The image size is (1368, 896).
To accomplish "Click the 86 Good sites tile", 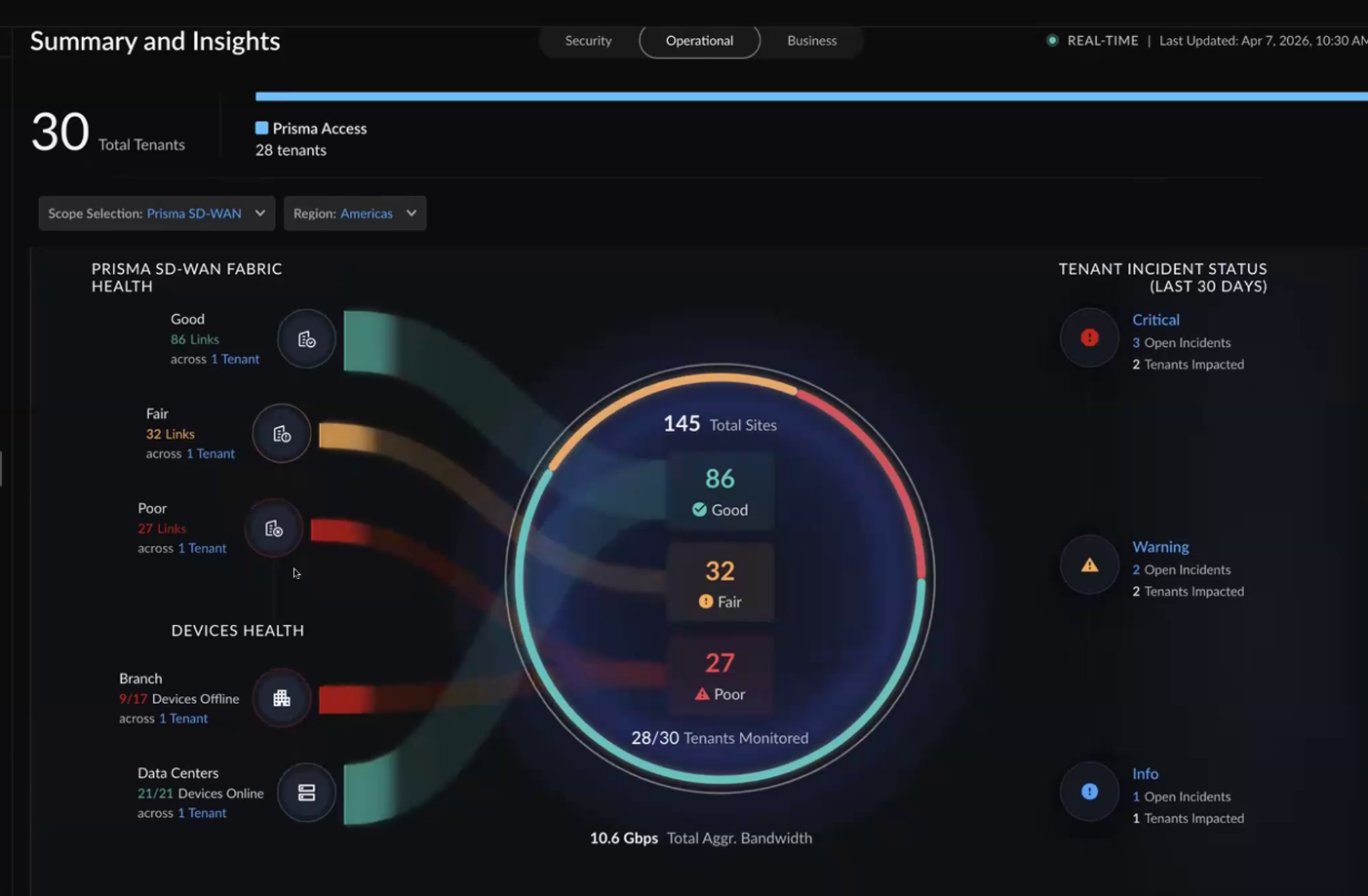I will pos(720,491).
